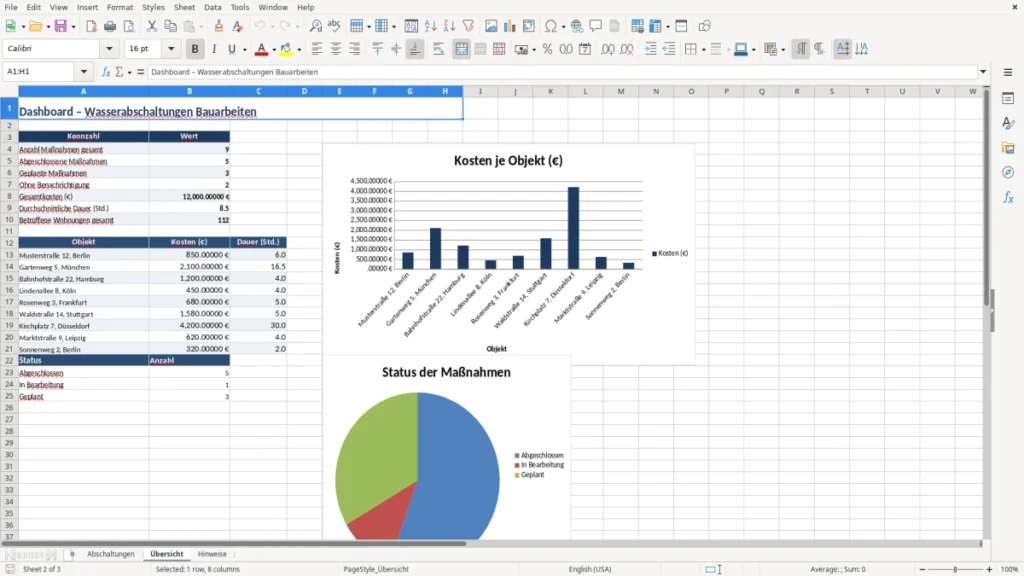The image size is (1024, 576).
Task: Open the Function Wizard next to Name Box
Action: point(106,72)
